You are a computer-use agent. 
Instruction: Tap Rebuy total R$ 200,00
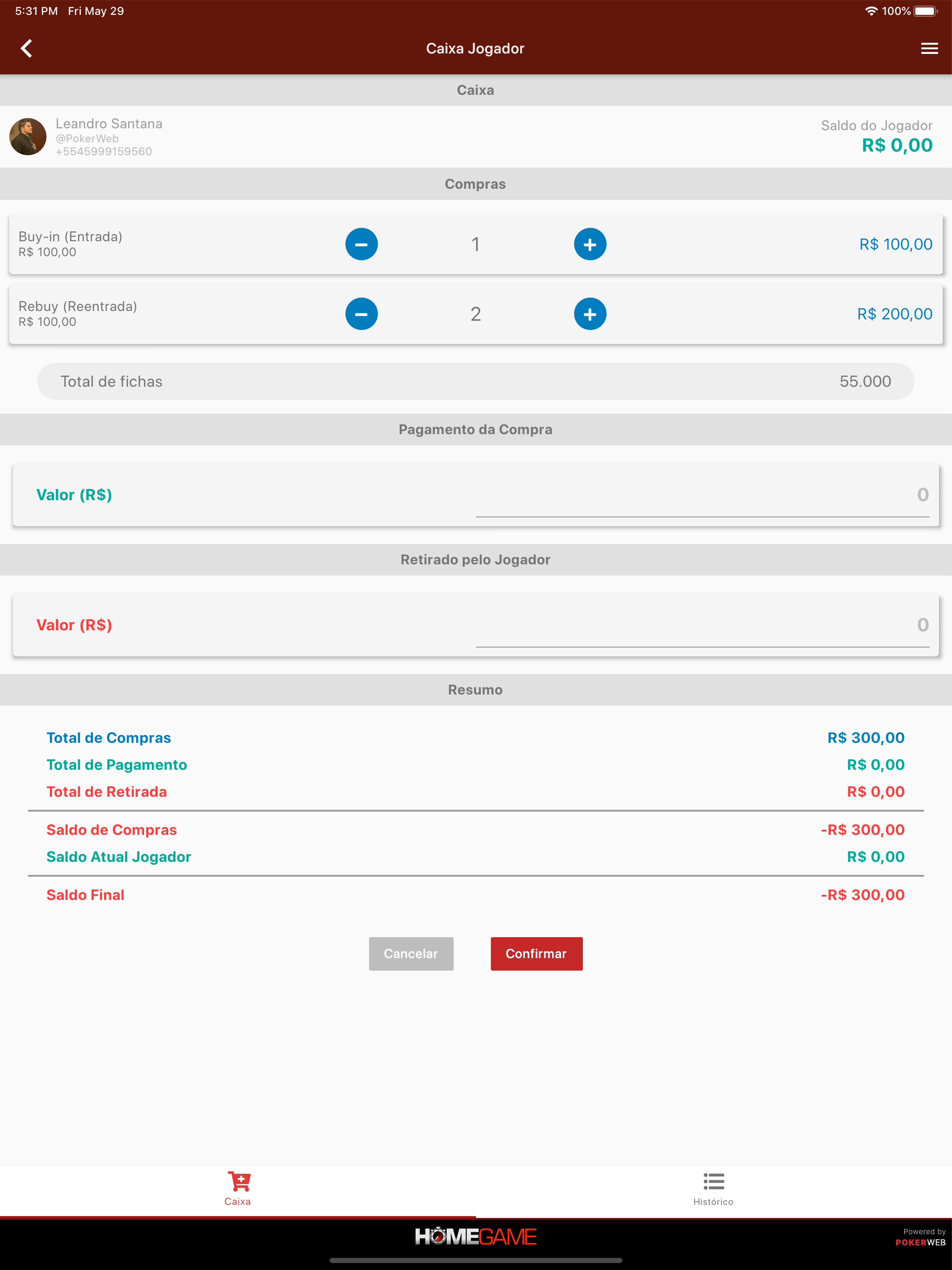pyautogui.click(x=894, y=314)
